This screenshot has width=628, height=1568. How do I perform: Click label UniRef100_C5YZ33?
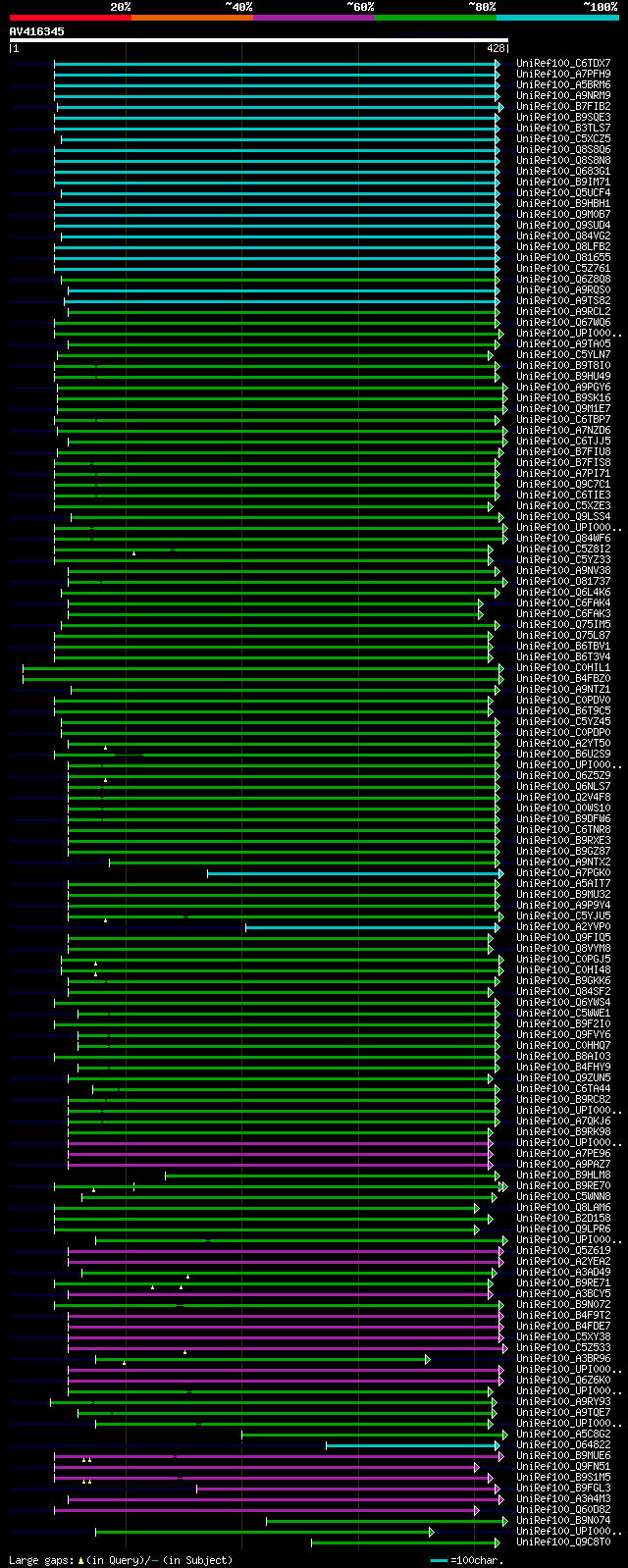pyautogui.click(x=563, y=560)
